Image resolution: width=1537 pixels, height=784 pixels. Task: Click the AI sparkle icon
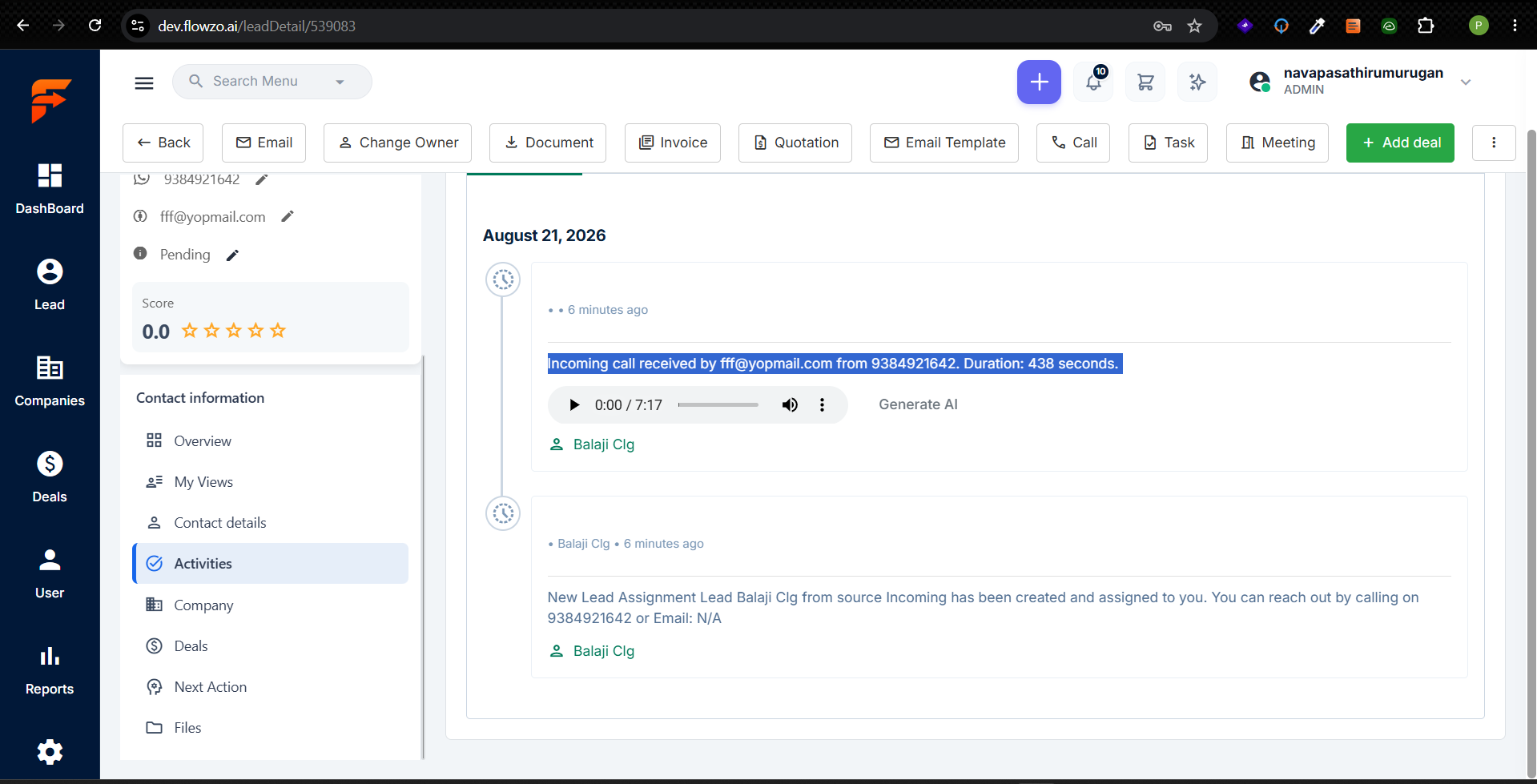point(1197,82)
